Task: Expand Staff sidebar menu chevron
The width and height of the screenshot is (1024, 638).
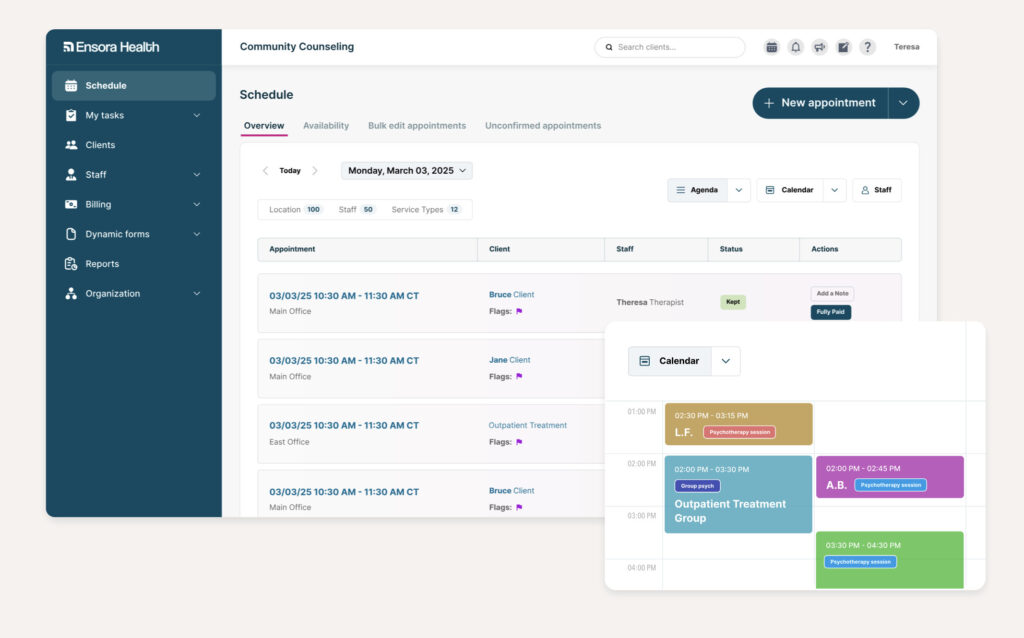Action: pyautogui.click(x=197, y=174)
